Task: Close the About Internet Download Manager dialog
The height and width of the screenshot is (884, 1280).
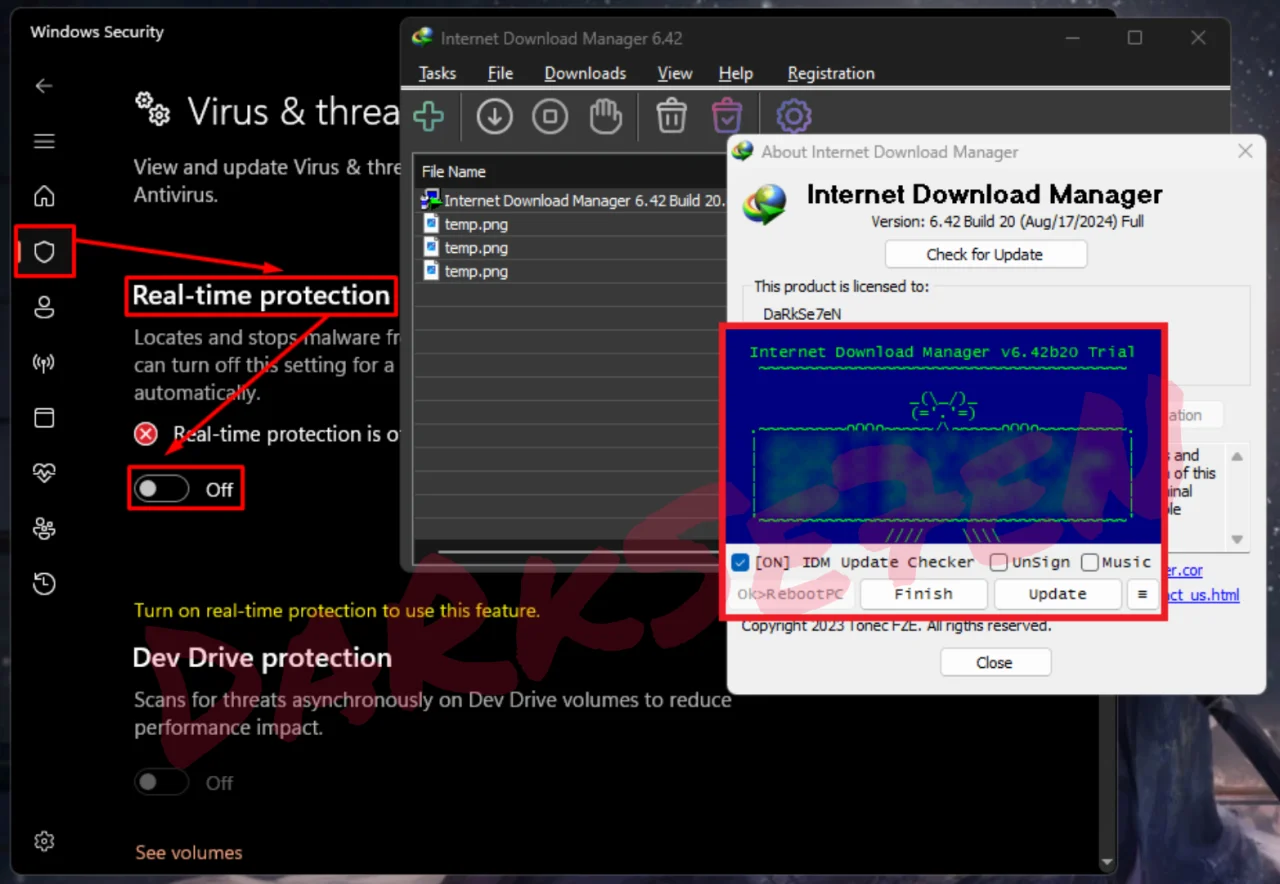Action: [1245, 151]
